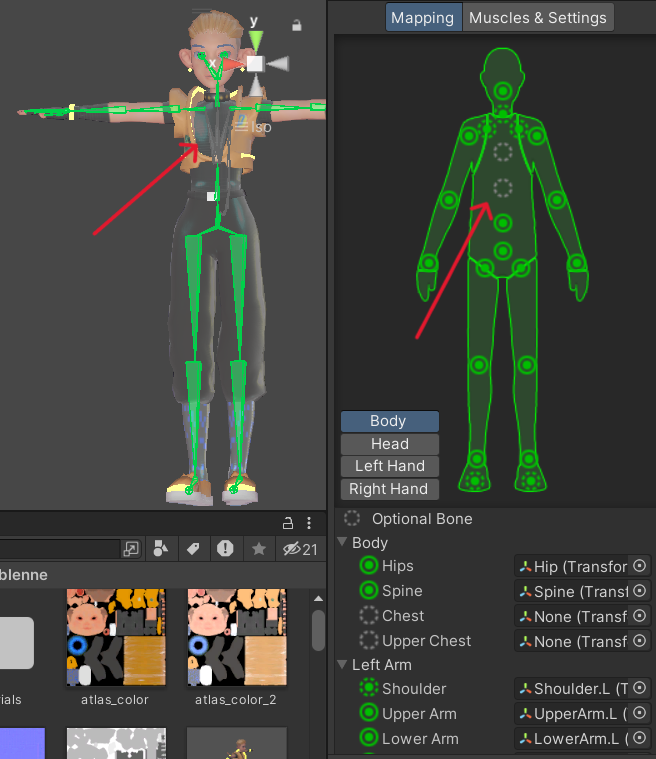The width and height of the screenshot is (656, 759).
Task: Click the Search by Label tag icon
Action: point(191,548)
